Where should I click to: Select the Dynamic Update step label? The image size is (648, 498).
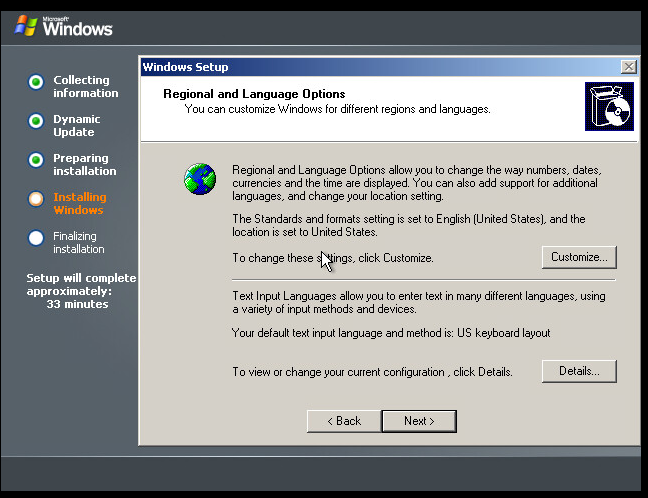(x=77, y=126)
